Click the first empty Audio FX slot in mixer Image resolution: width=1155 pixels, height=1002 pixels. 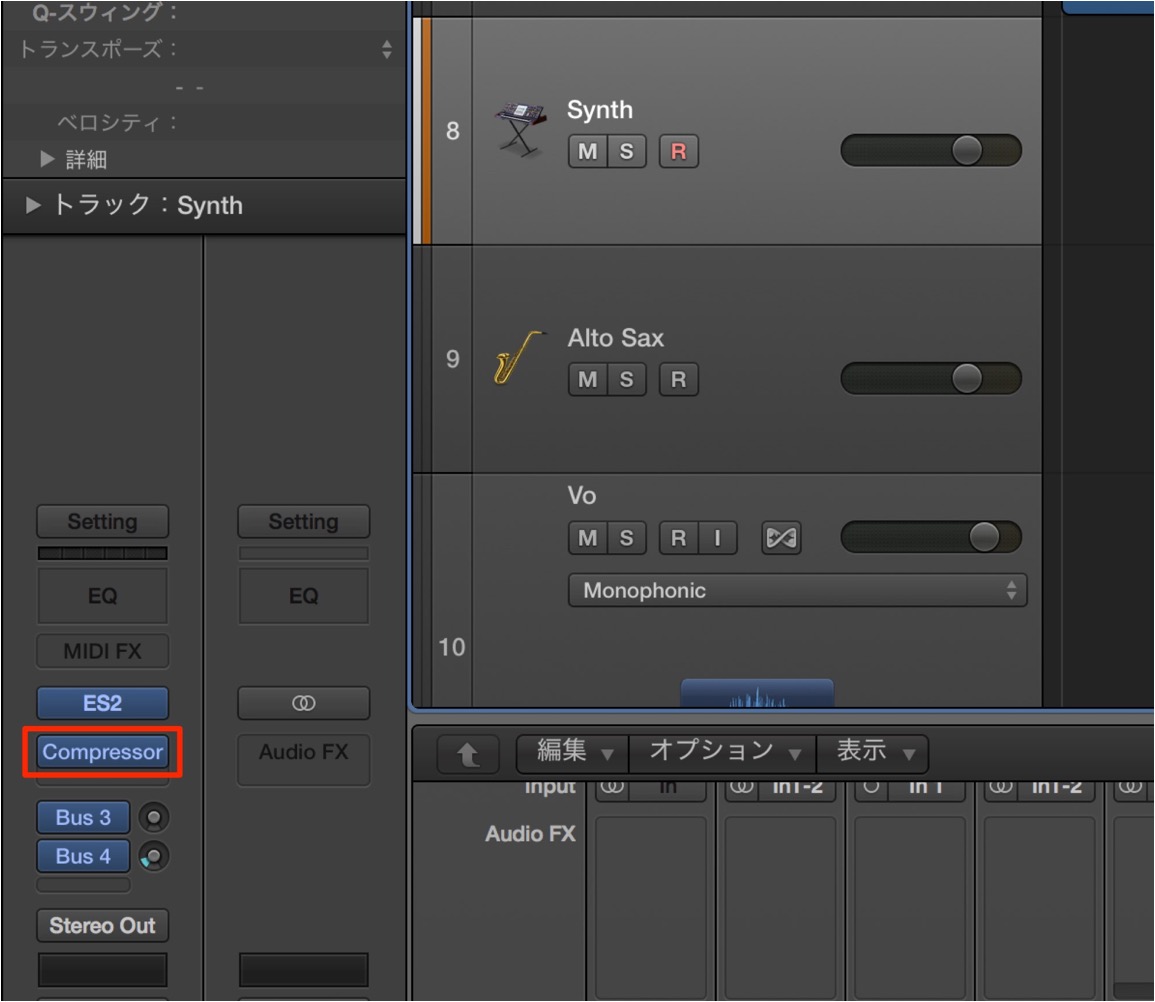tap(650, 906)
